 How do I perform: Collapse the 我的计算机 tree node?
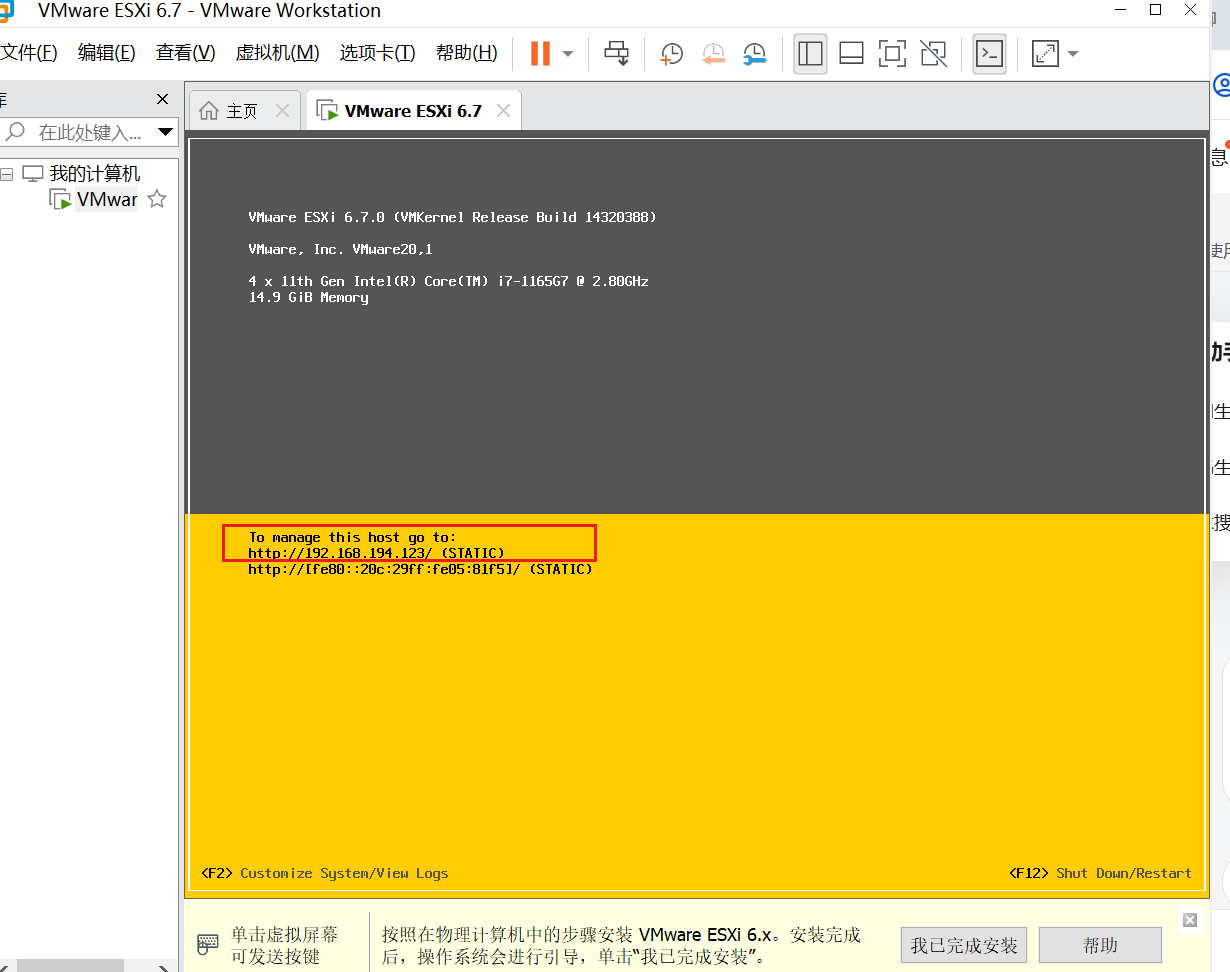(7, 174)
